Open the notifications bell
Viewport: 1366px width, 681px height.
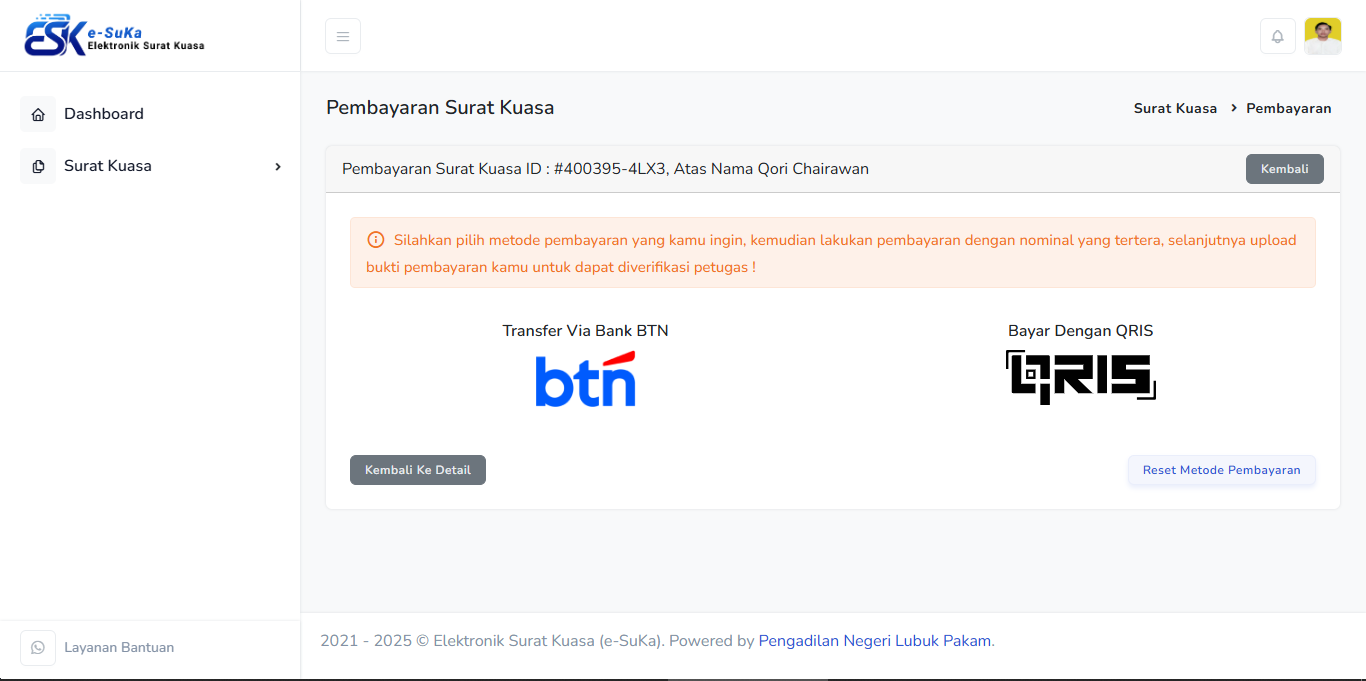tap(1277, 36)
